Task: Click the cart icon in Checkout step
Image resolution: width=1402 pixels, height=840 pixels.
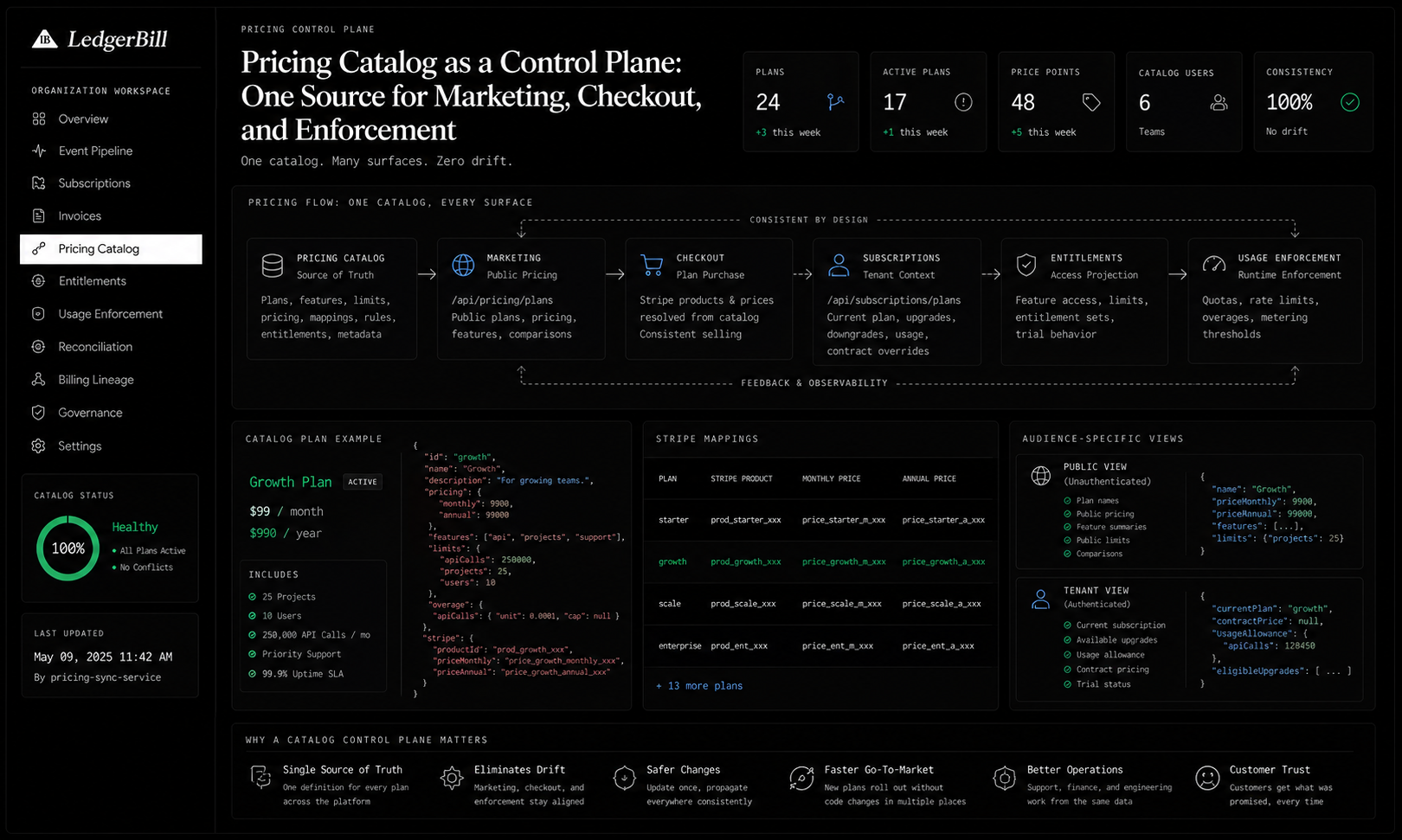Action: (652, 266)
